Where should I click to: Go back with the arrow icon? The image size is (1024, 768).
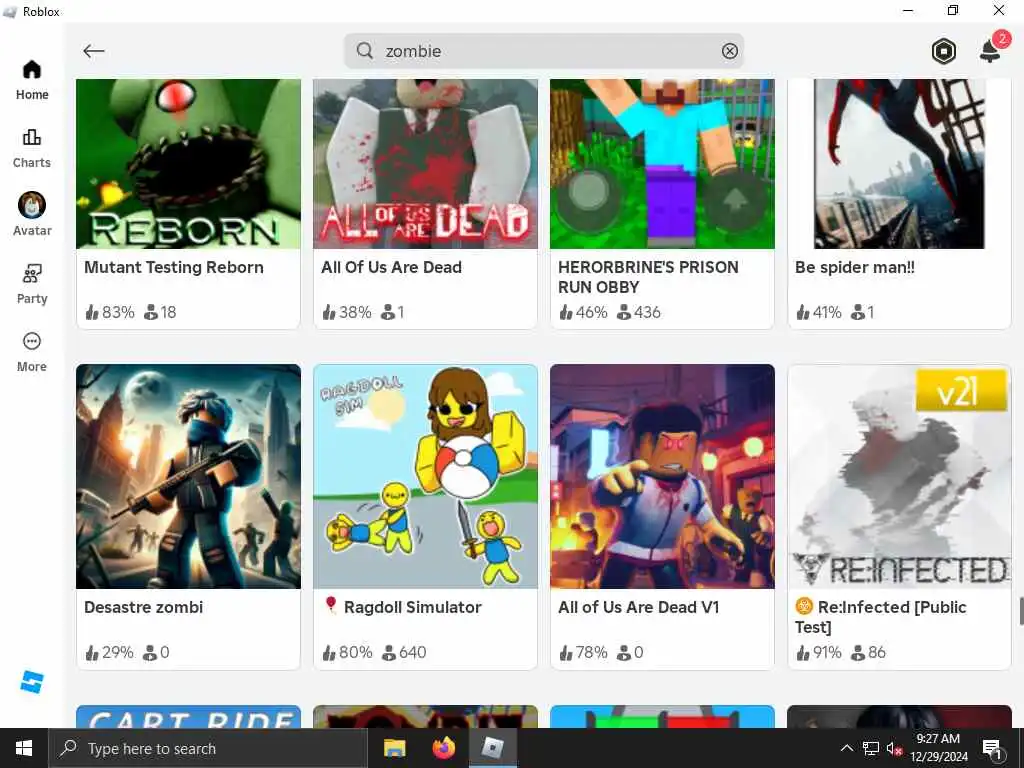pyautogui.click(x=94, y=51)
